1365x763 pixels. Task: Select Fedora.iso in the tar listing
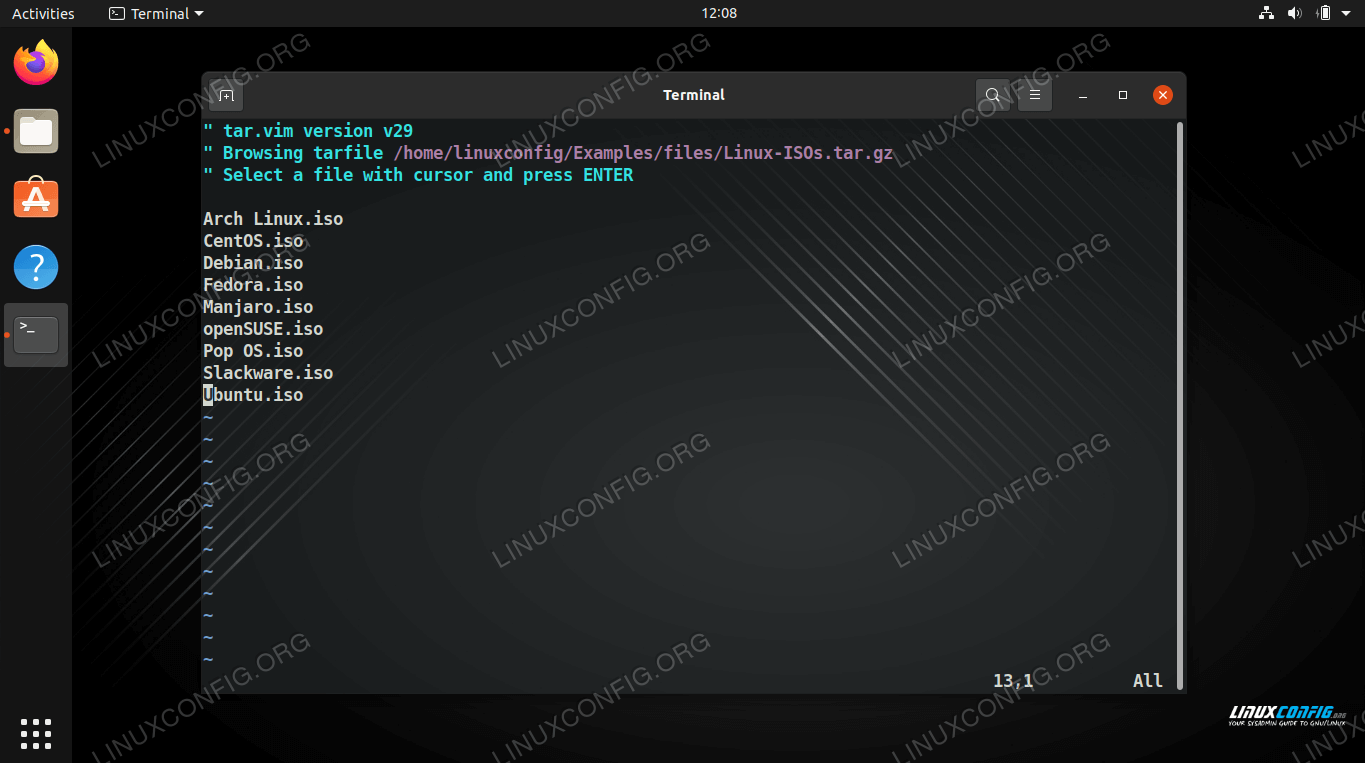[x=253, y=285]
